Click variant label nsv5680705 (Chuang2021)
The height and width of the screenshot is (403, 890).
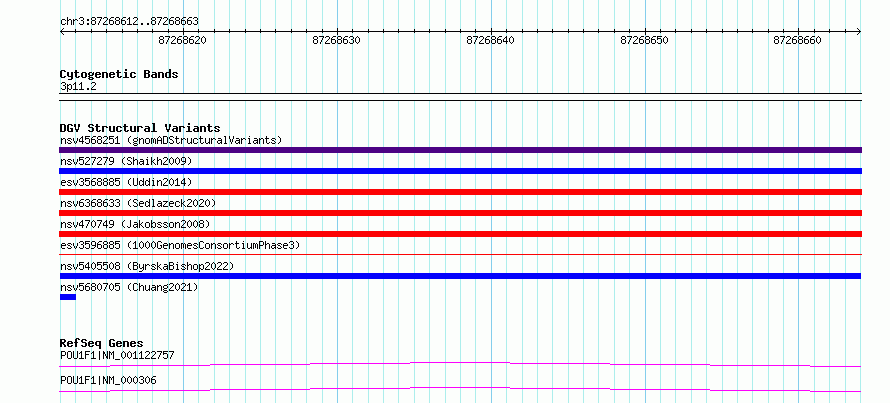(x=129, y=287)
